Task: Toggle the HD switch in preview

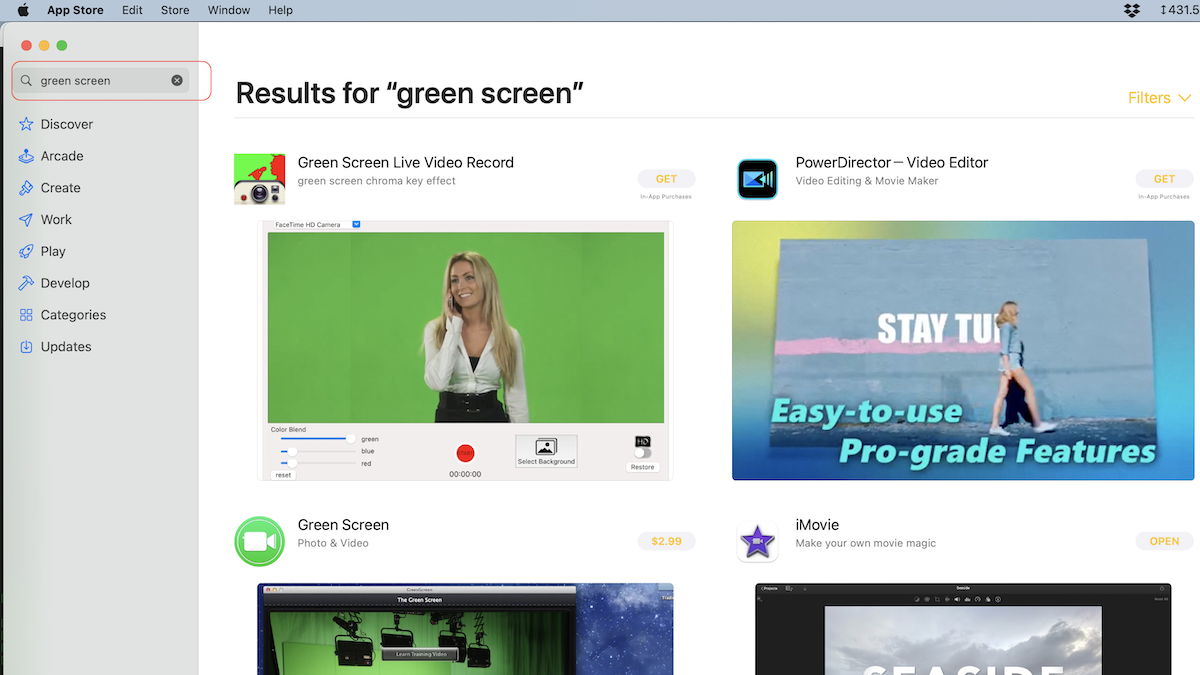Action: click(642, 453)
